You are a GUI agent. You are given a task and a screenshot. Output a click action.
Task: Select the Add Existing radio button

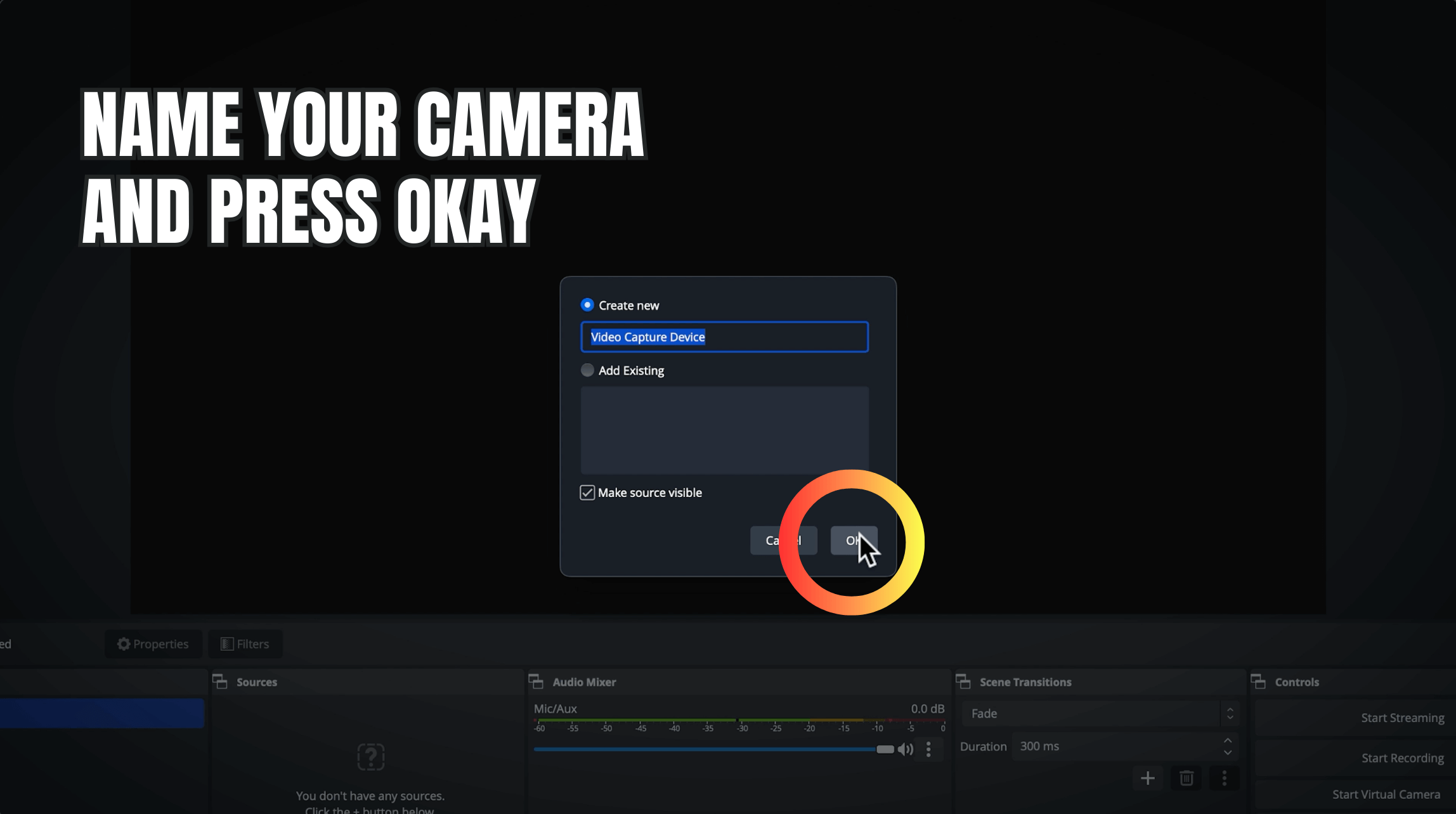(x=587, y=370)
